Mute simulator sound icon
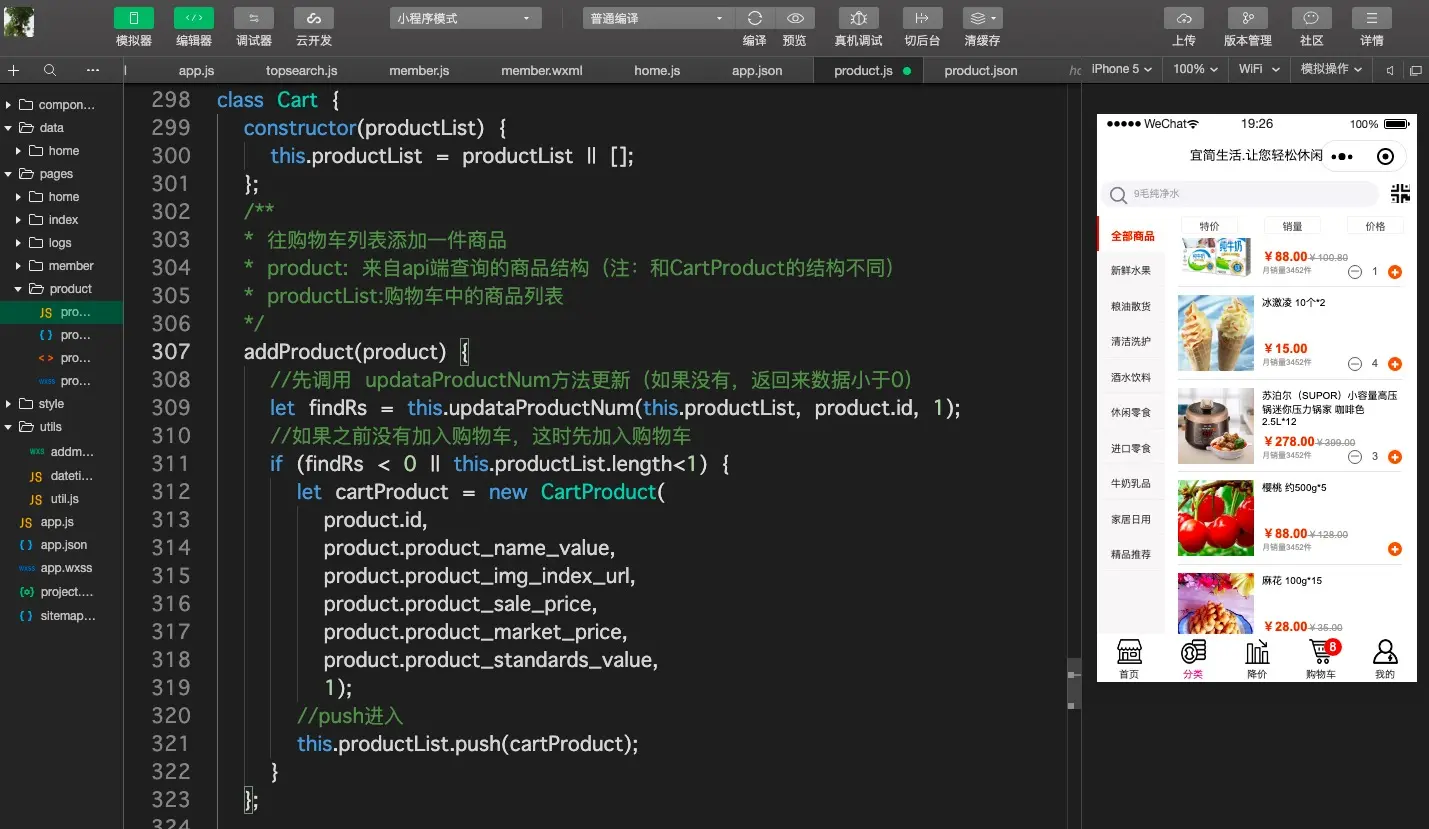This screenshot has height=829, width=1429. pyautogui.click(x=1390, y=70)
